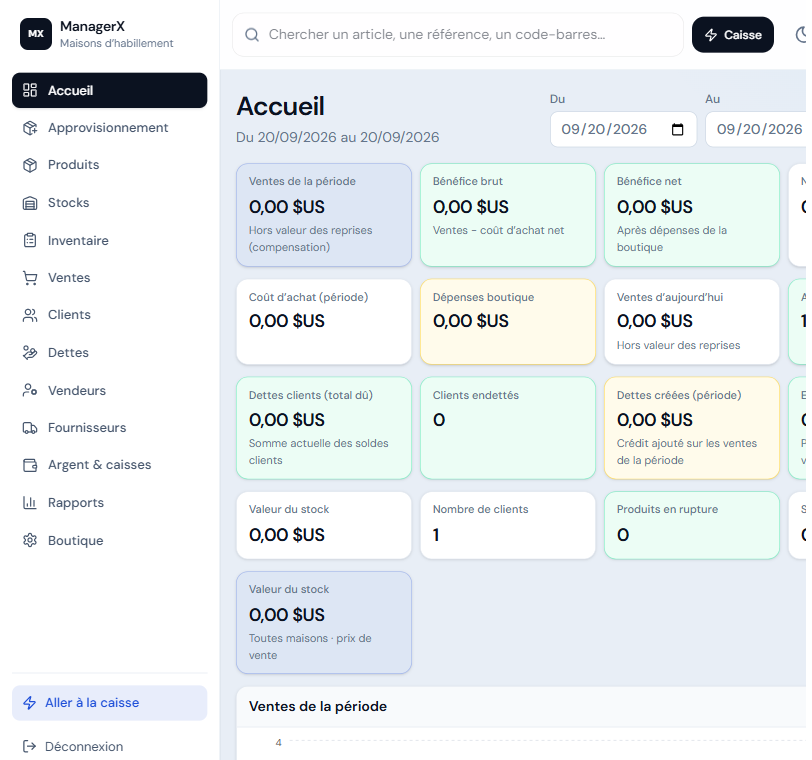Click the white Valeur du stock card

pyautogui.click(x=324, y=525)
